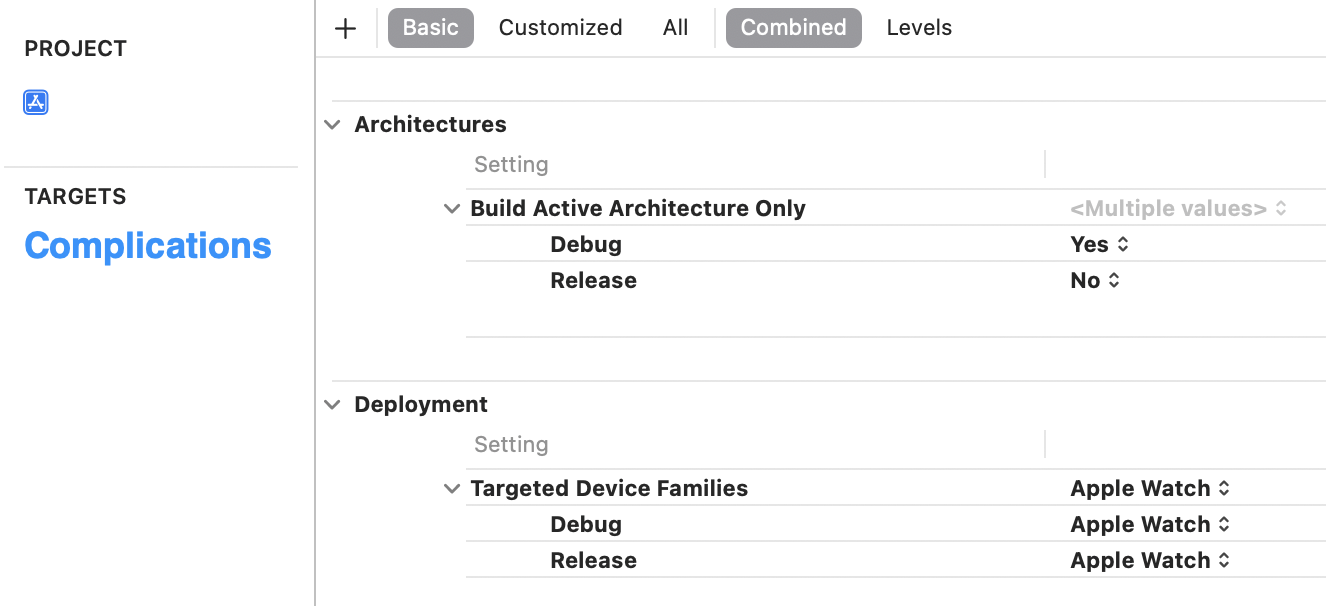
Task: Change Debug active architecture Yes value
Action: (1099, 245)
